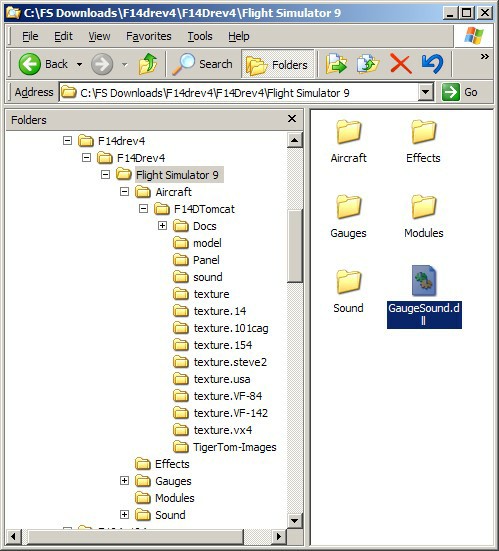Select texture.VF-84 folder in tree
This screenshot has height=551, width=499.
tap(218, 396)
